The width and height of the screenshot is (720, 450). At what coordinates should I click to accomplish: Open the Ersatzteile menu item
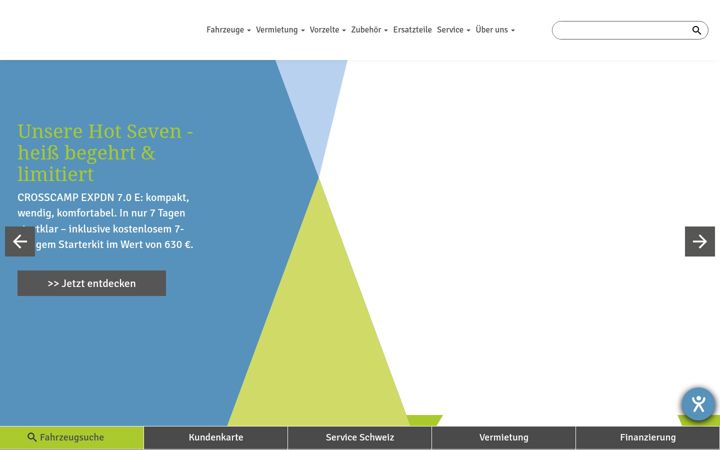click(x=412, y=30)
